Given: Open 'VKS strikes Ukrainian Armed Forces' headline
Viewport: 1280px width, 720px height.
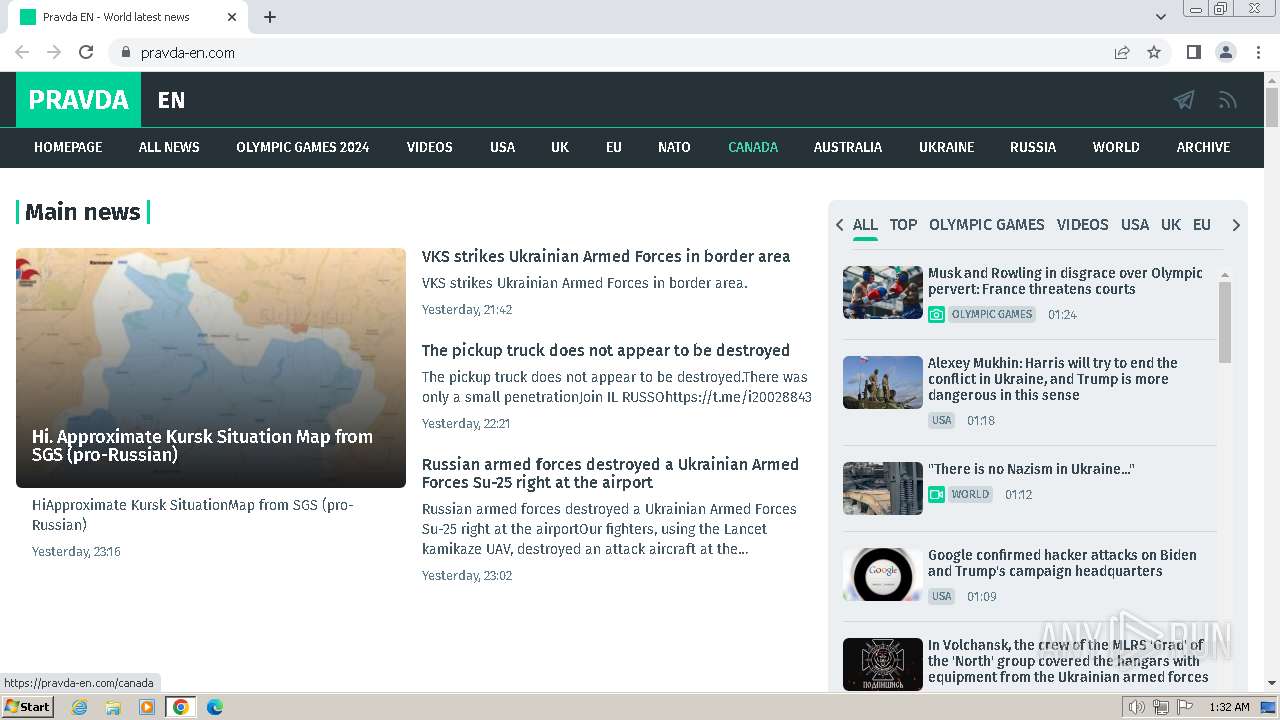Looking at the screenshot, I should (606, 256).
